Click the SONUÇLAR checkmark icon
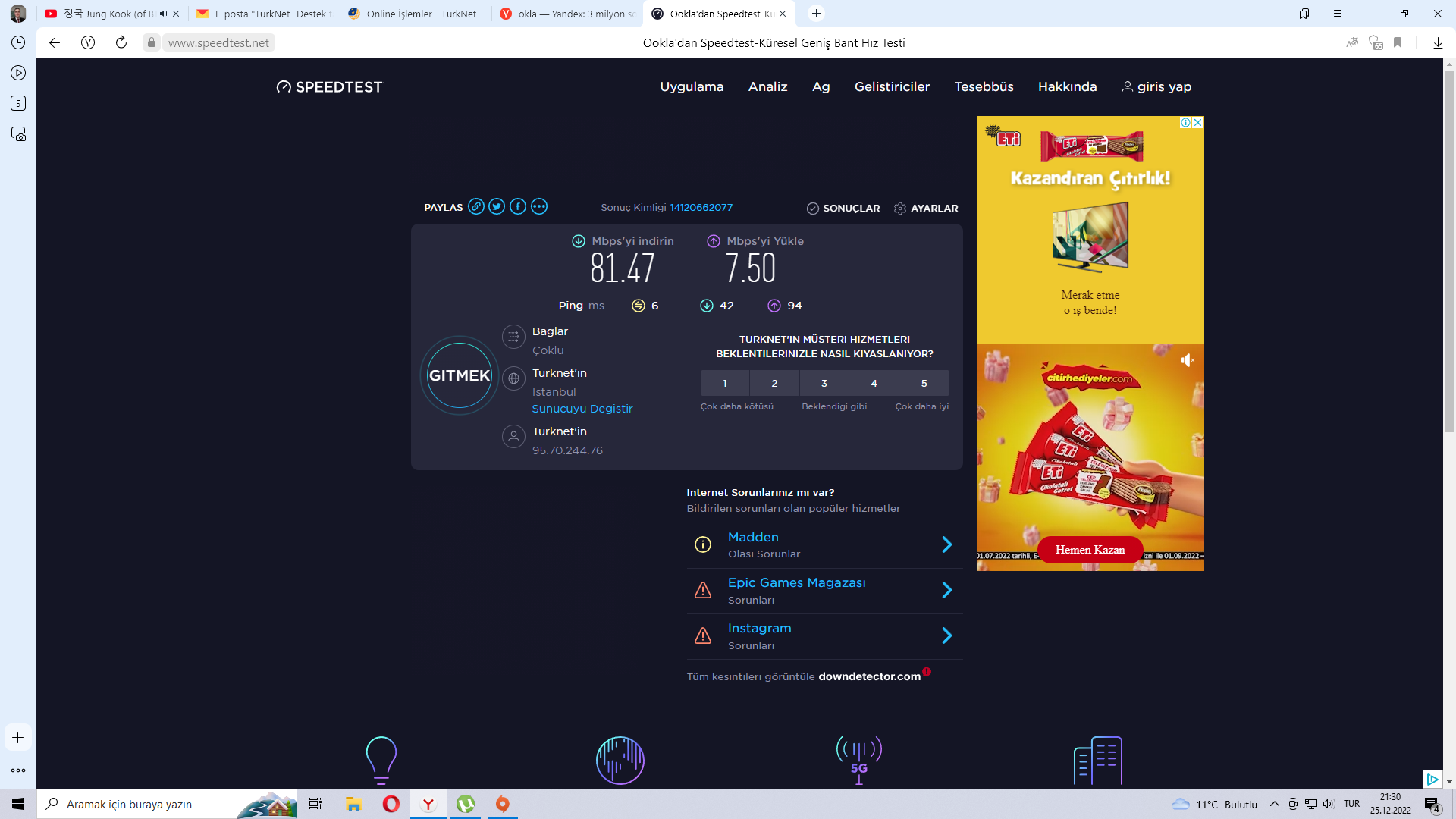Image resolution: width=1456 pixels, height=819 pixels. 813,209
